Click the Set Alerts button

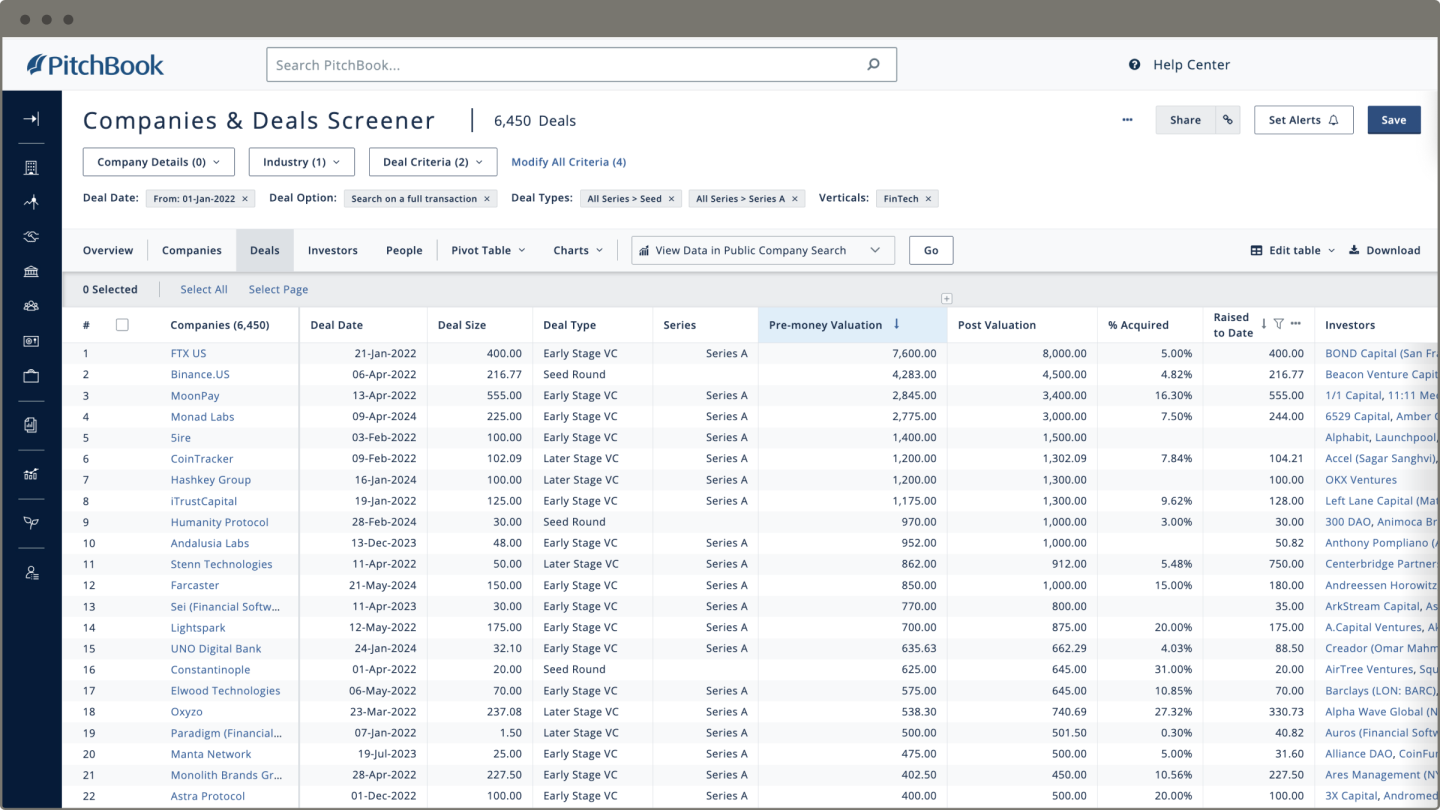1304,120
